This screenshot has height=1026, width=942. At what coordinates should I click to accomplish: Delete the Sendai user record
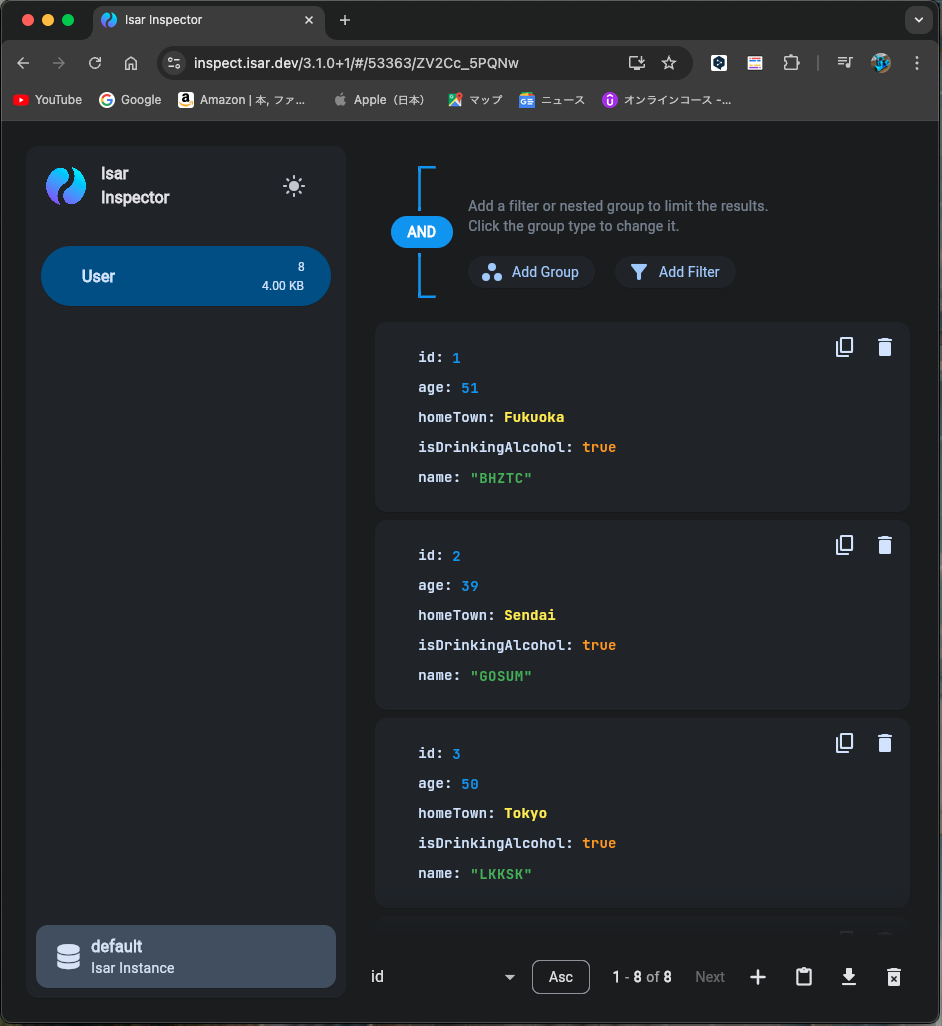click(x=884, y=545)
